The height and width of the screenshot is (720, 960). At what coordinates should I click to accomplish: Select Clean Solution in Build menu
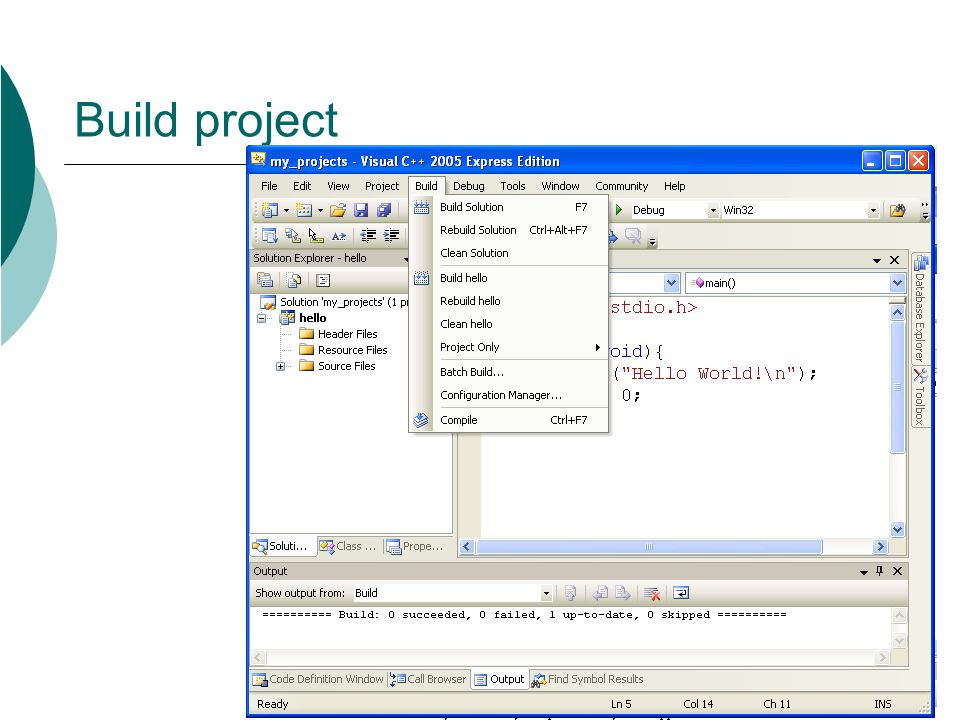508,253
